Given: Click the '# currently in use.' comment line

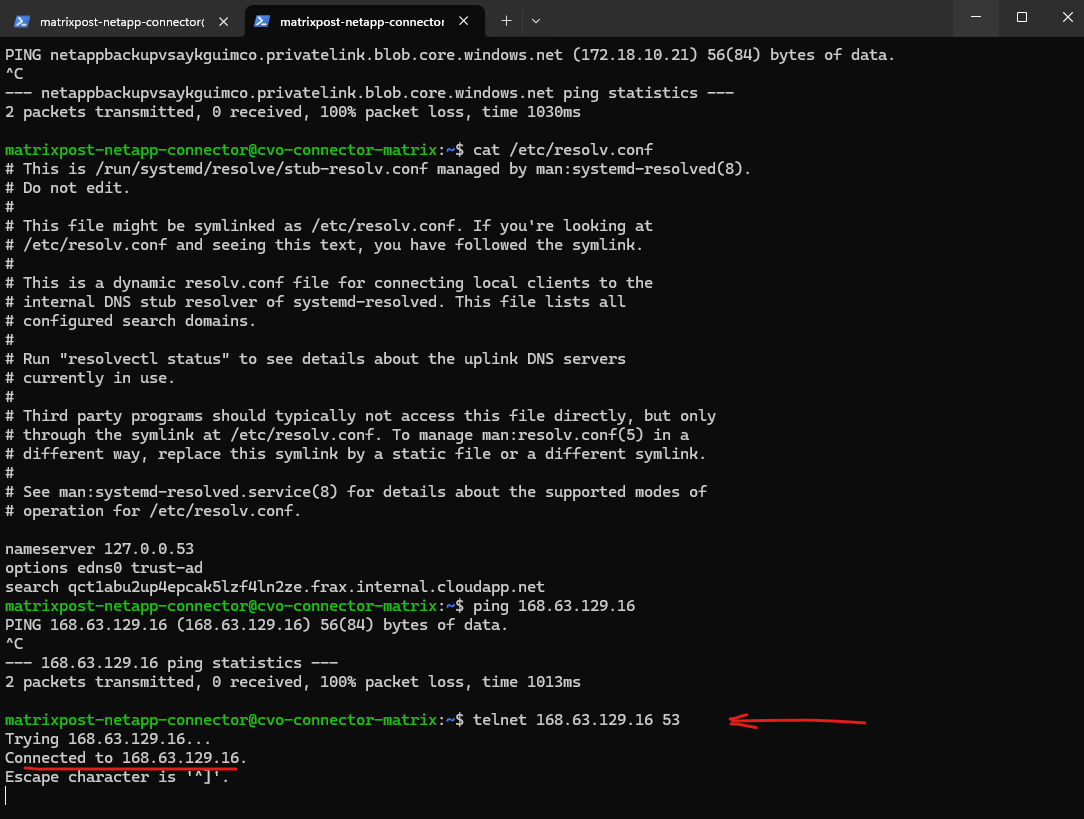Looking at the screenshot, I should pos(90,378).
